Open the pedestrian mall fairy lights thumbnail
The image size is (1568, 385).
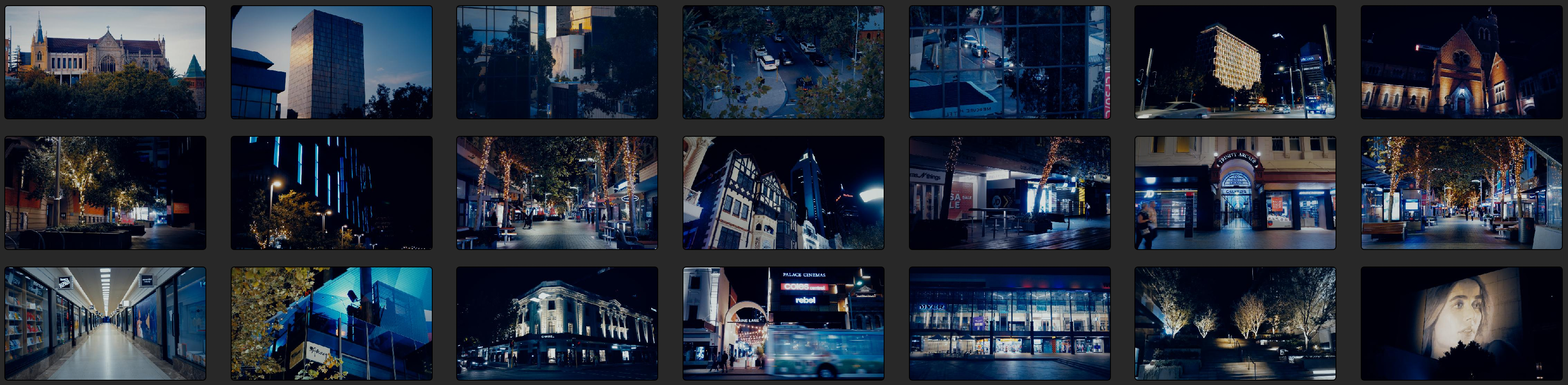(558, 192)
